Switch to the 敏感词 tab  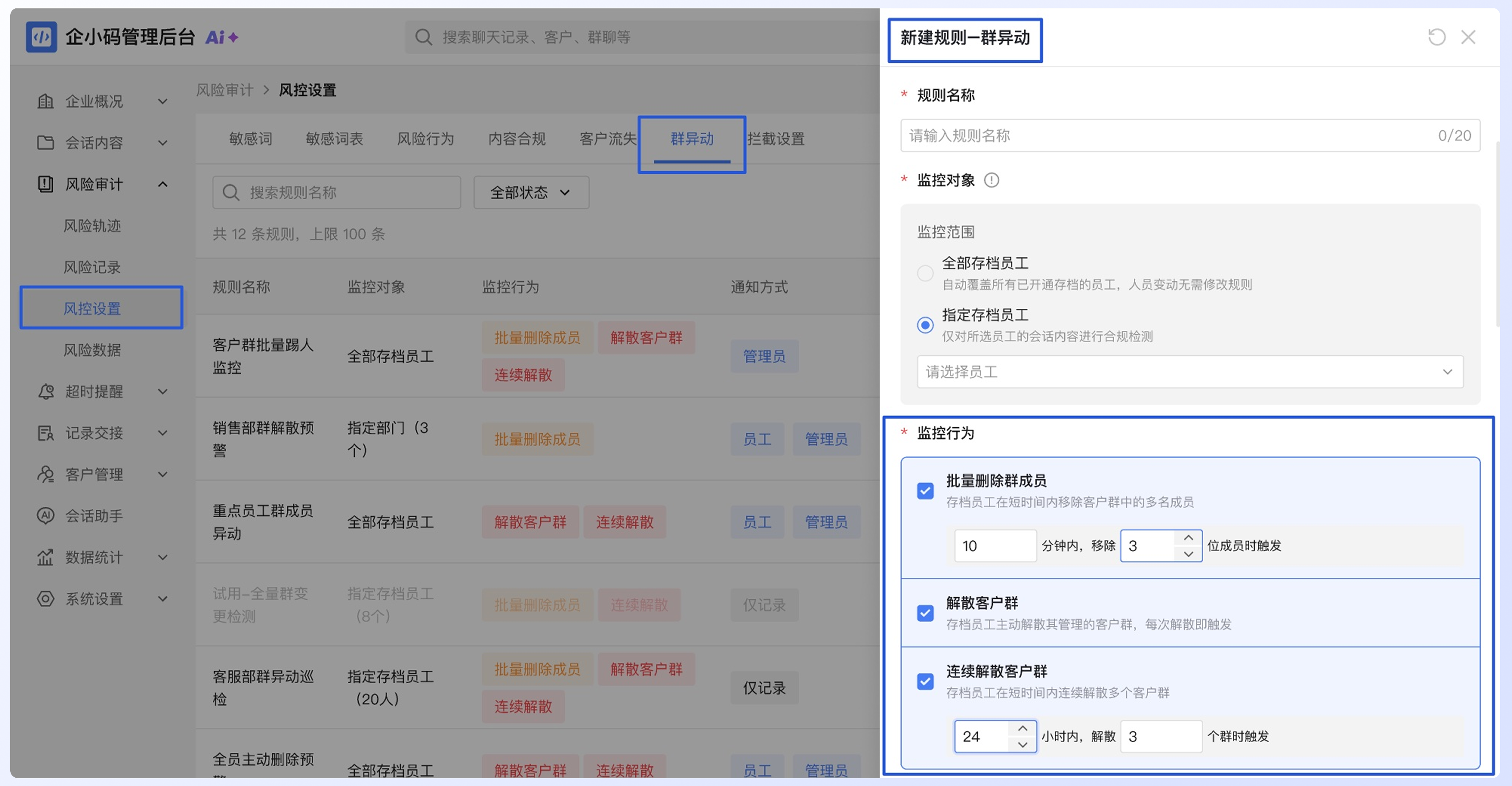click(251, 139)
